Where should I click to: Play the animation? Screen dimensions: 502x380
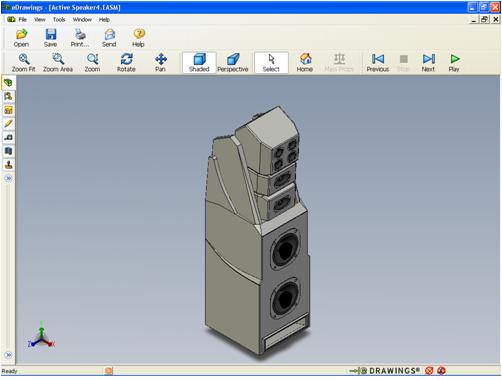(454, 63)
